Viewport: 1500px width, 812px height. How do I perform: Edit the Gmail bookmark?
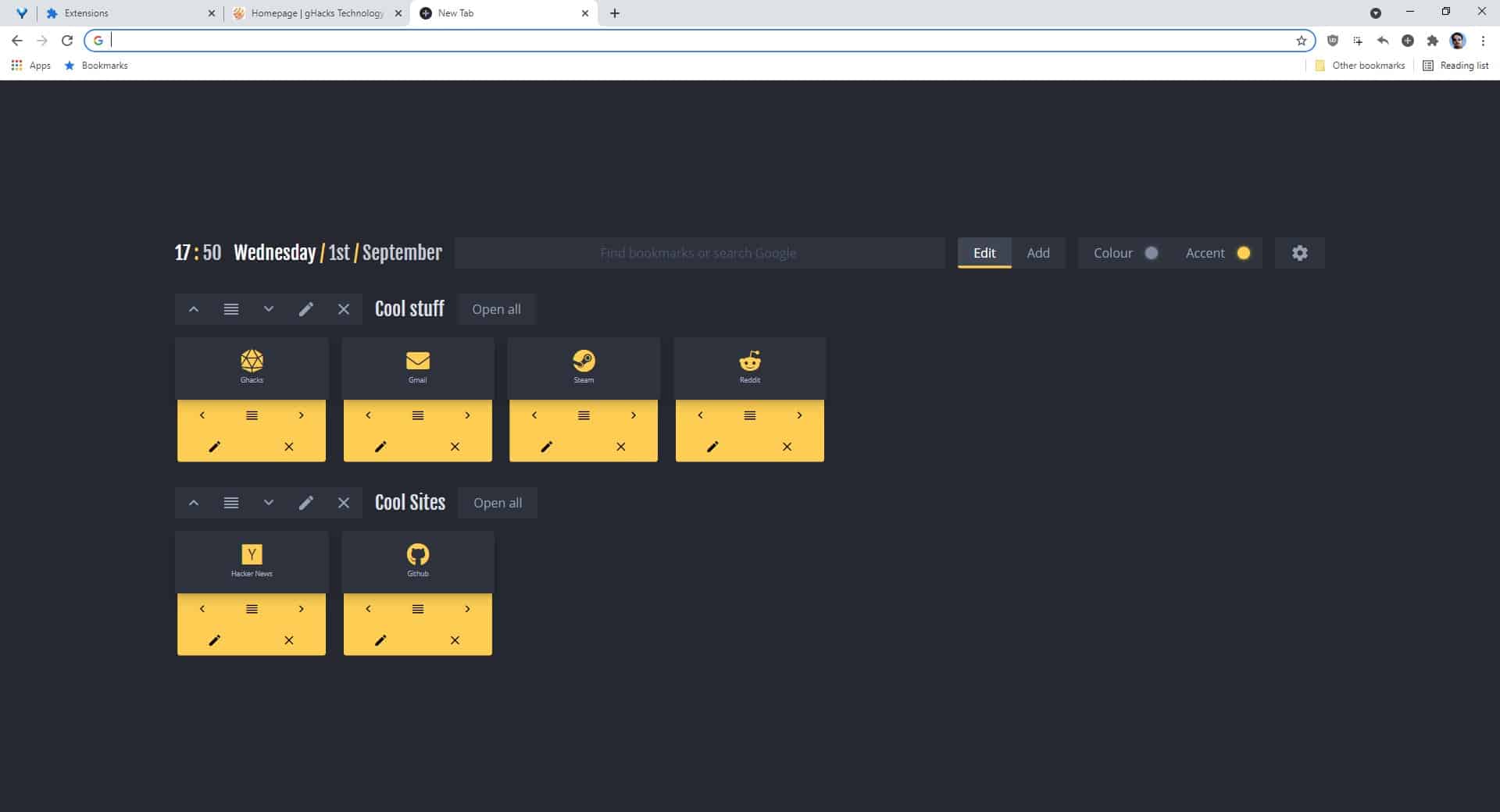(380, 446)
